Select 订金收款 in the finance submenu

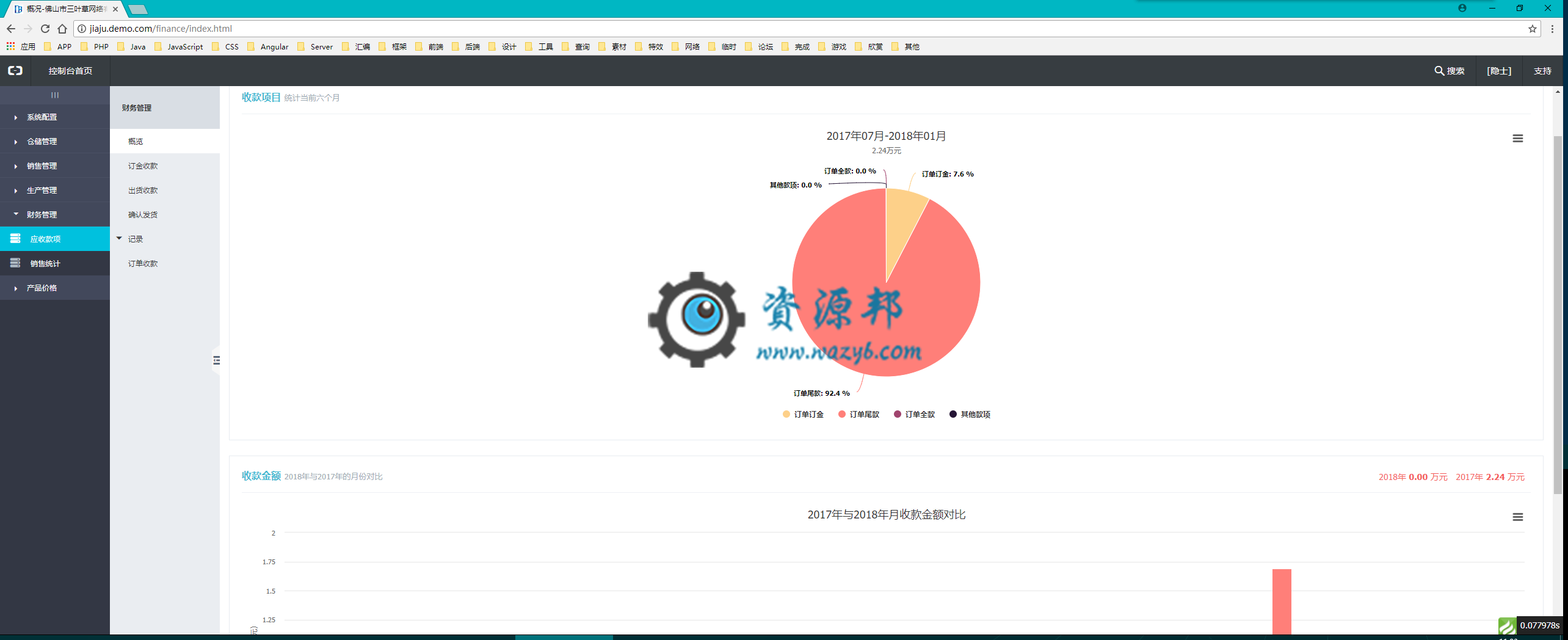point(143,166)
